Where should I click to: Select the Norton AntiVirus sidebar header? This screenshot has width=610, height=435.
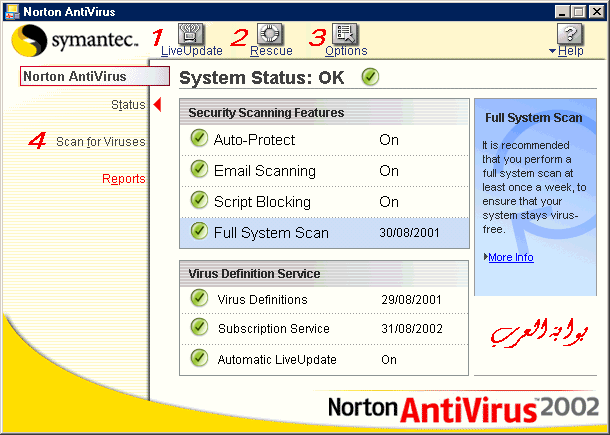tap(95, 76)
